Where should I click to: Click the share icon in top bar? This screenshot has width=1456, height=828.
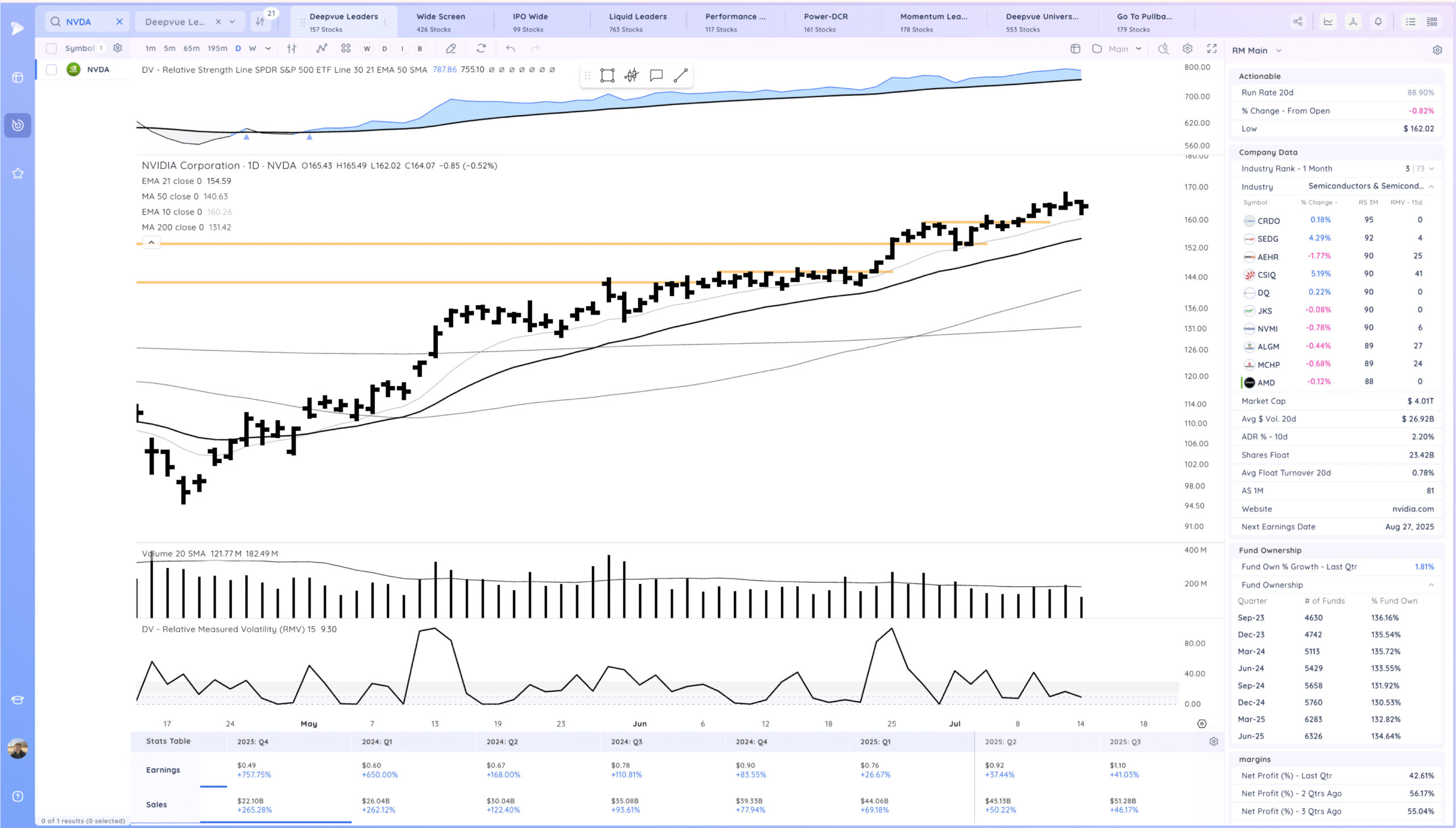[1297, 22]
